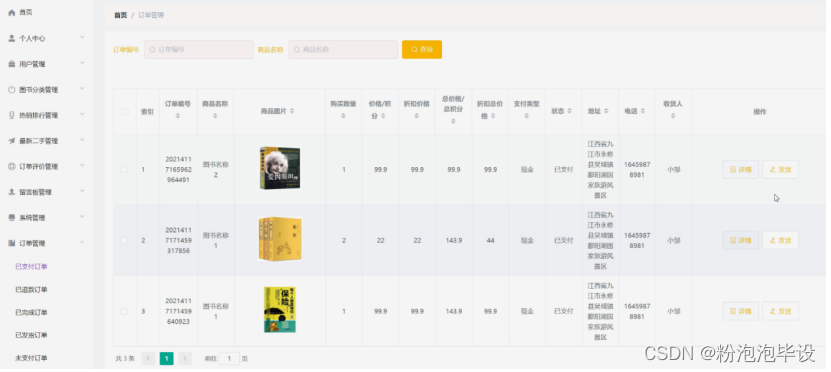Click the Einstein book cover thumbnail

[x=280, y=169]
